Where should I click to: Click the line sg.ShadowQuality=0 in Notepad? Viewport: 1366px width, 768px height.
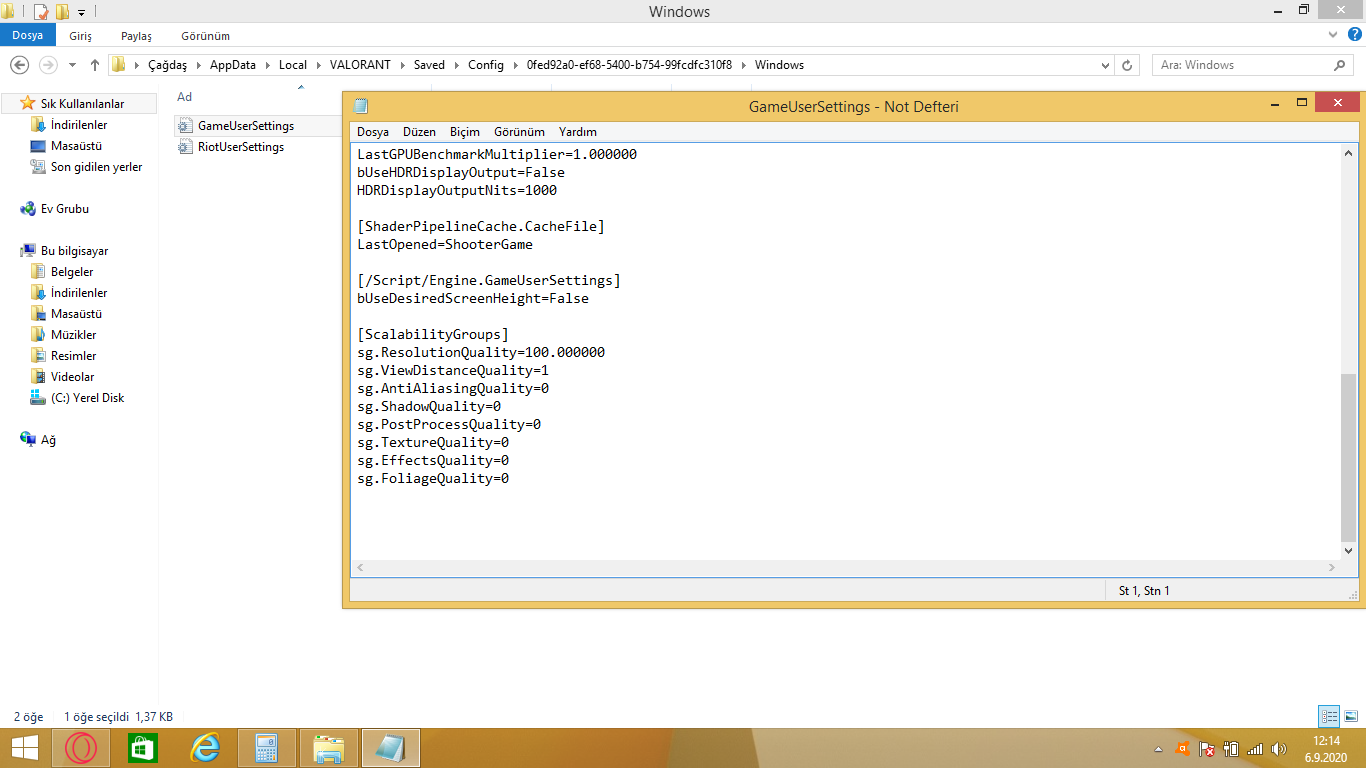[429, 407]
